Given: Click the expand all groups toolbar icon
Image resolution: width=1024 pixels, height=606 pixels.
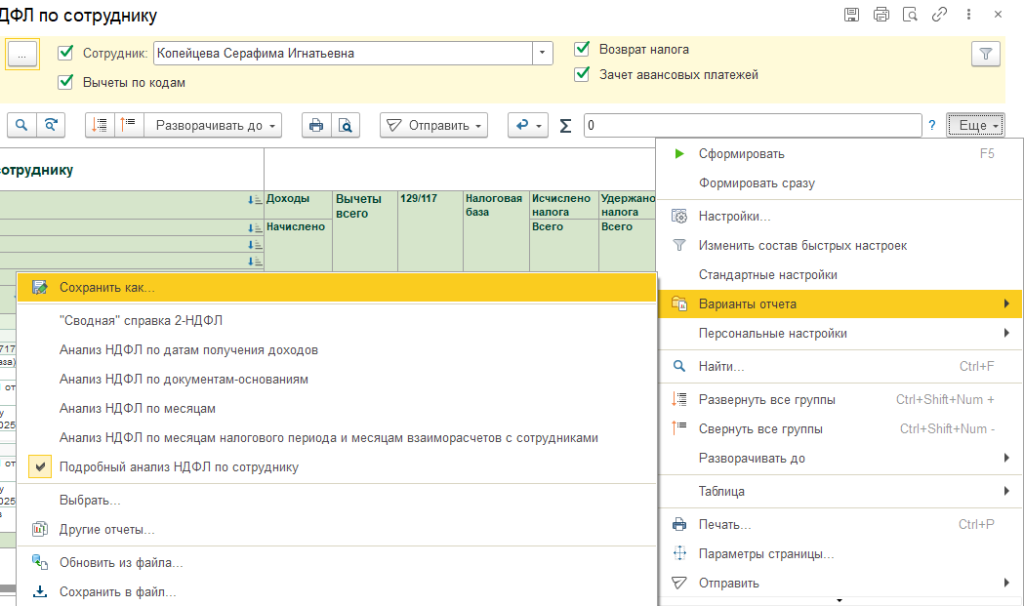Looking at the screenshot, I should (x=100, y=125).
